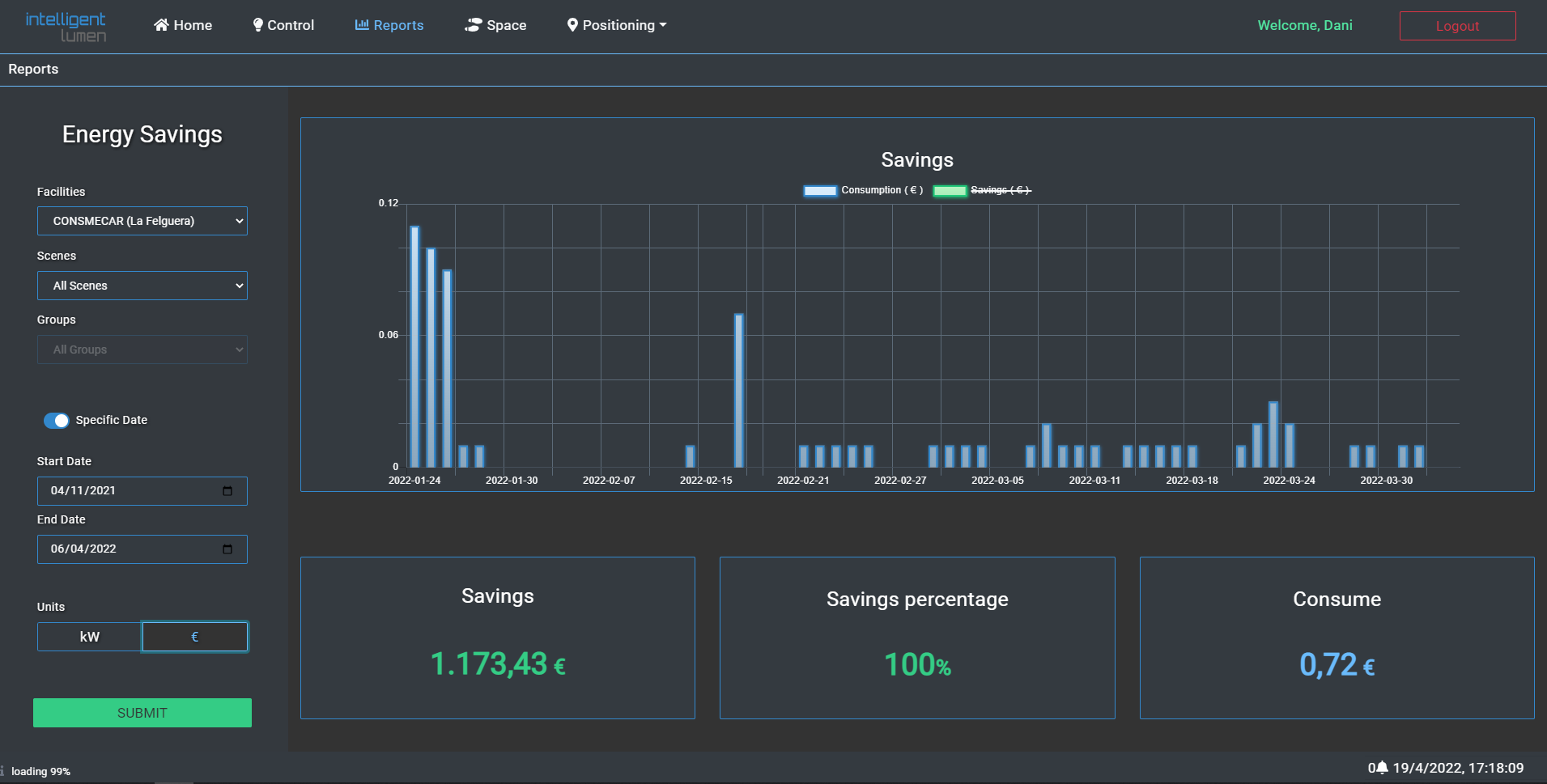Click the notification bell in status bar
Screen dimensions: 1547x784
pos(1382,767)
